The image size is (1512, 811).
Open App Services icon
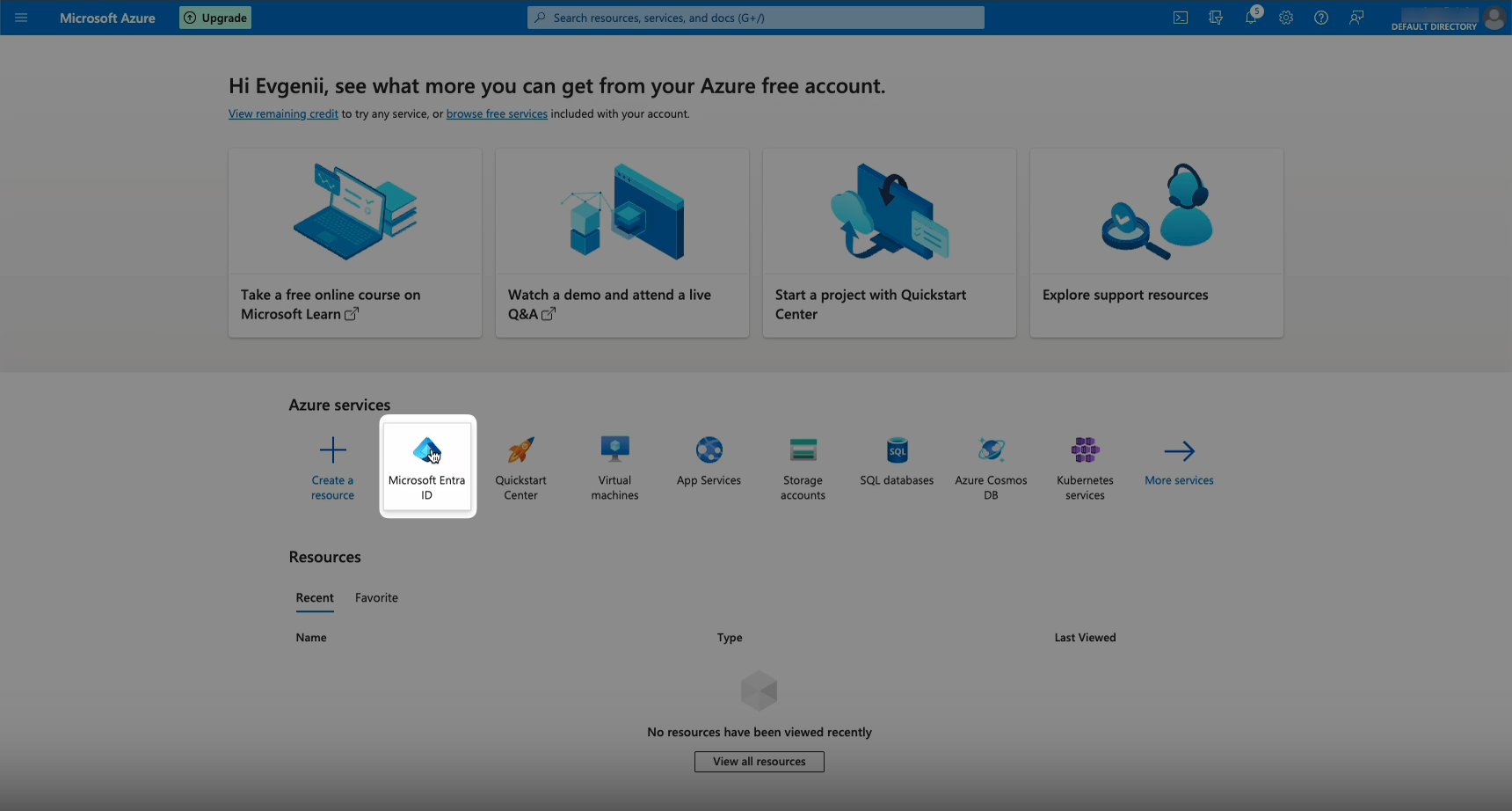tap(709, 451)
